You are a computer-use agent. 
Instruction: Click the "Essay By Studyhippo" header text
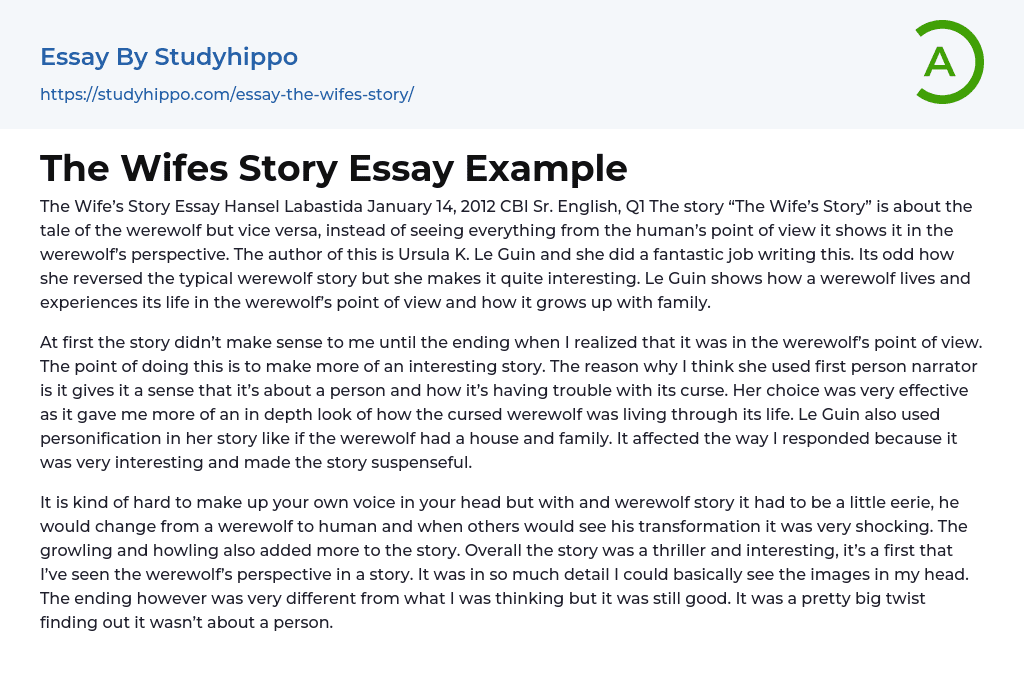click(x=169, y=57)
